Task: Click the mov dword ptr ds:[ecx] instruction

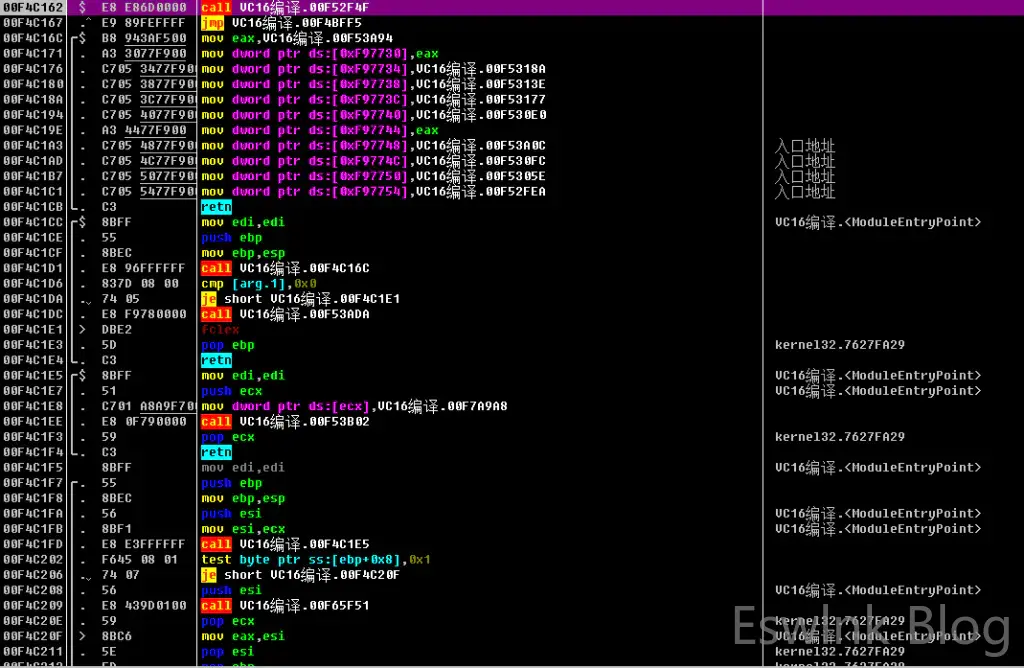Action: click(354, 406)
